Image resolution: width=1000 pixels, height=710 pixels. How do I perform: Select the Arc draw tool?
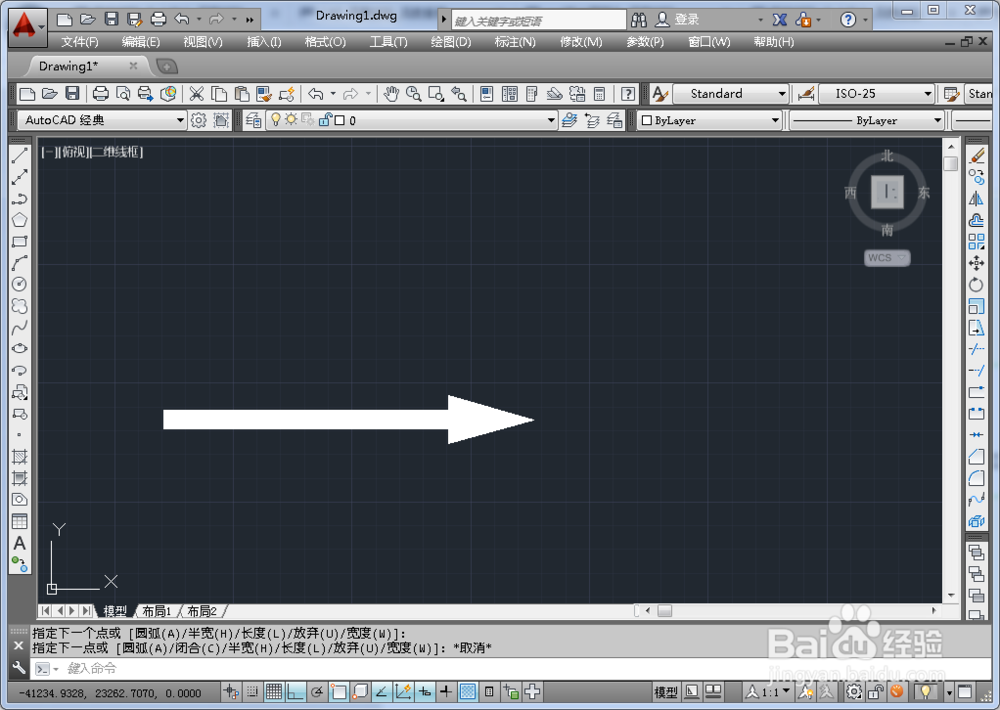pos(20,263)
